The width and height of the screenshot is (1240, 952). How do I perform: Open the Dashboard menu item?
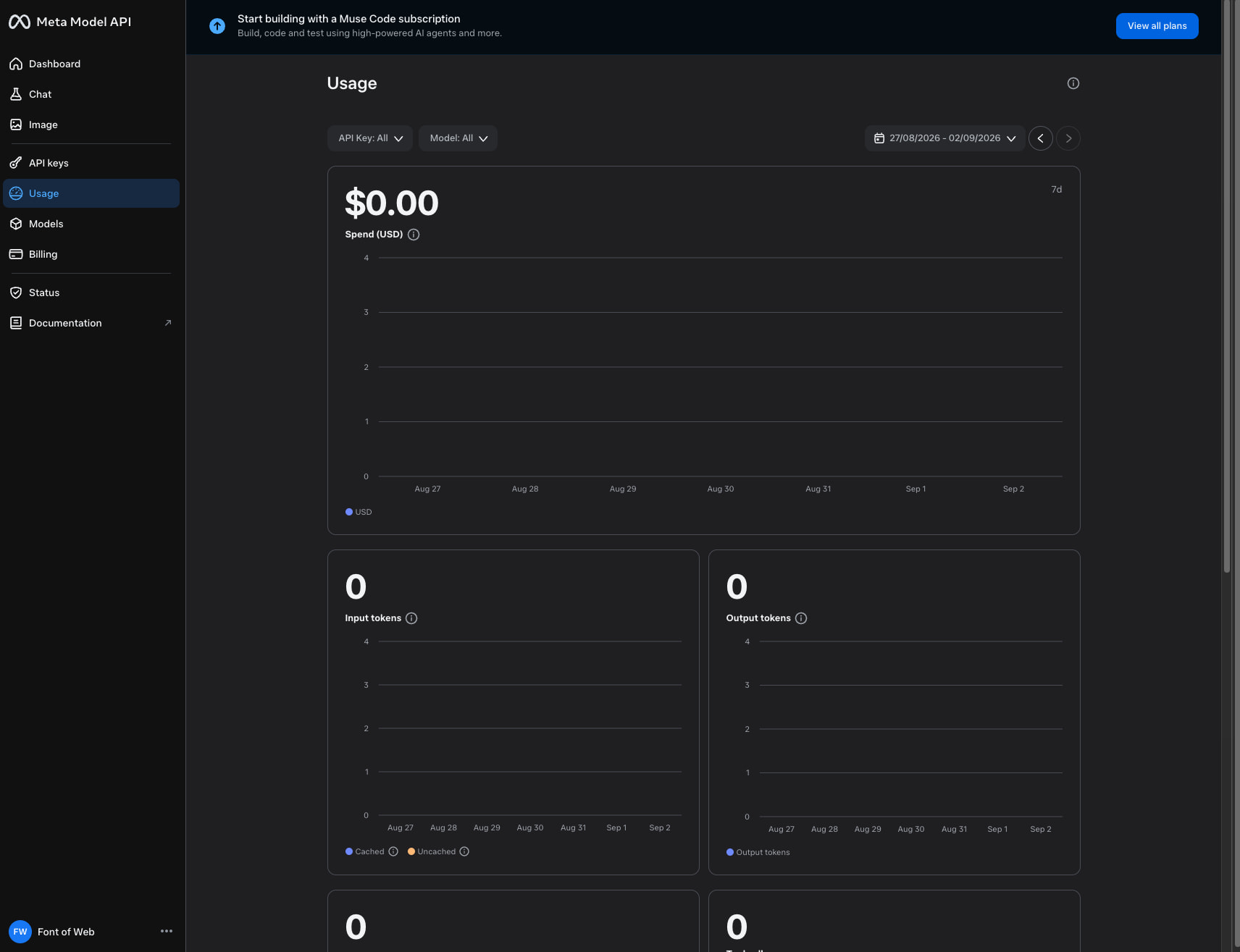[91, 64]
